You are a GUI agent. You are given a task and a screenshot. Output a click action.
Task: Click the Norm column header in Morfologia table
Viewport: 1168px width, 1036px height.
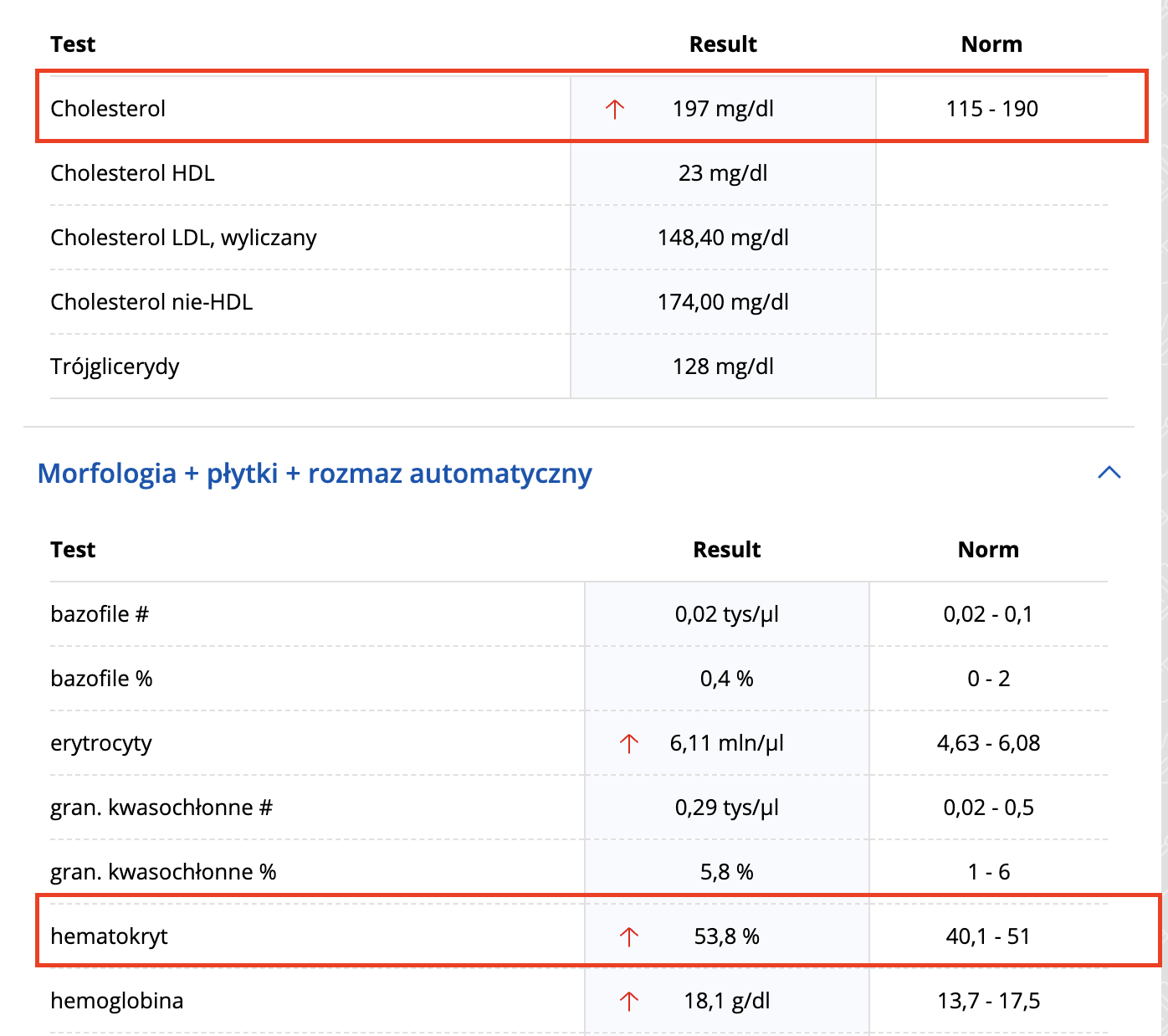pyautogui.click(x=988, y=550)
